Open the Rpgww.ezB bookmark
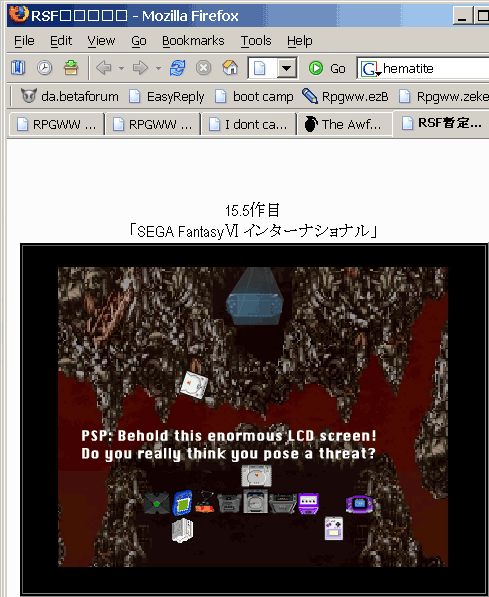This screenshot has height=597, width=489. click(345, 96)
